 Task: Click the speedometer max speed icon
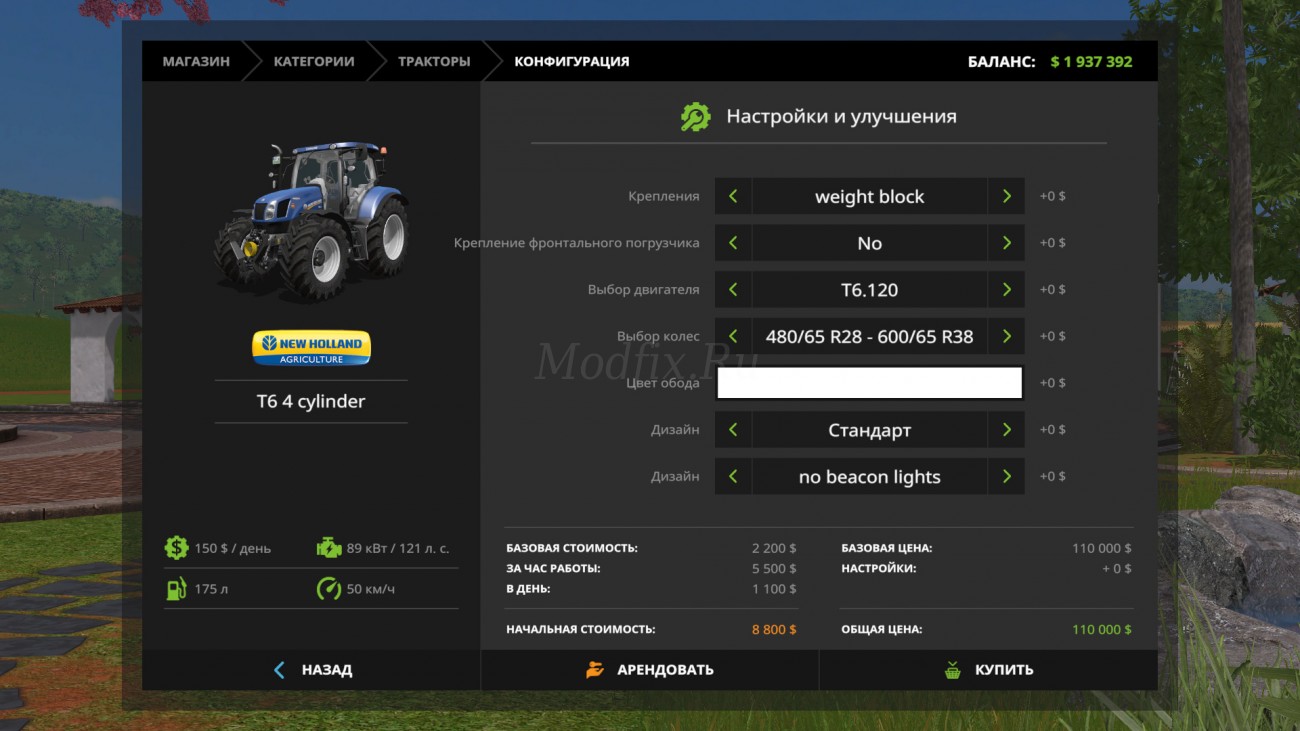tap(328, 589)
